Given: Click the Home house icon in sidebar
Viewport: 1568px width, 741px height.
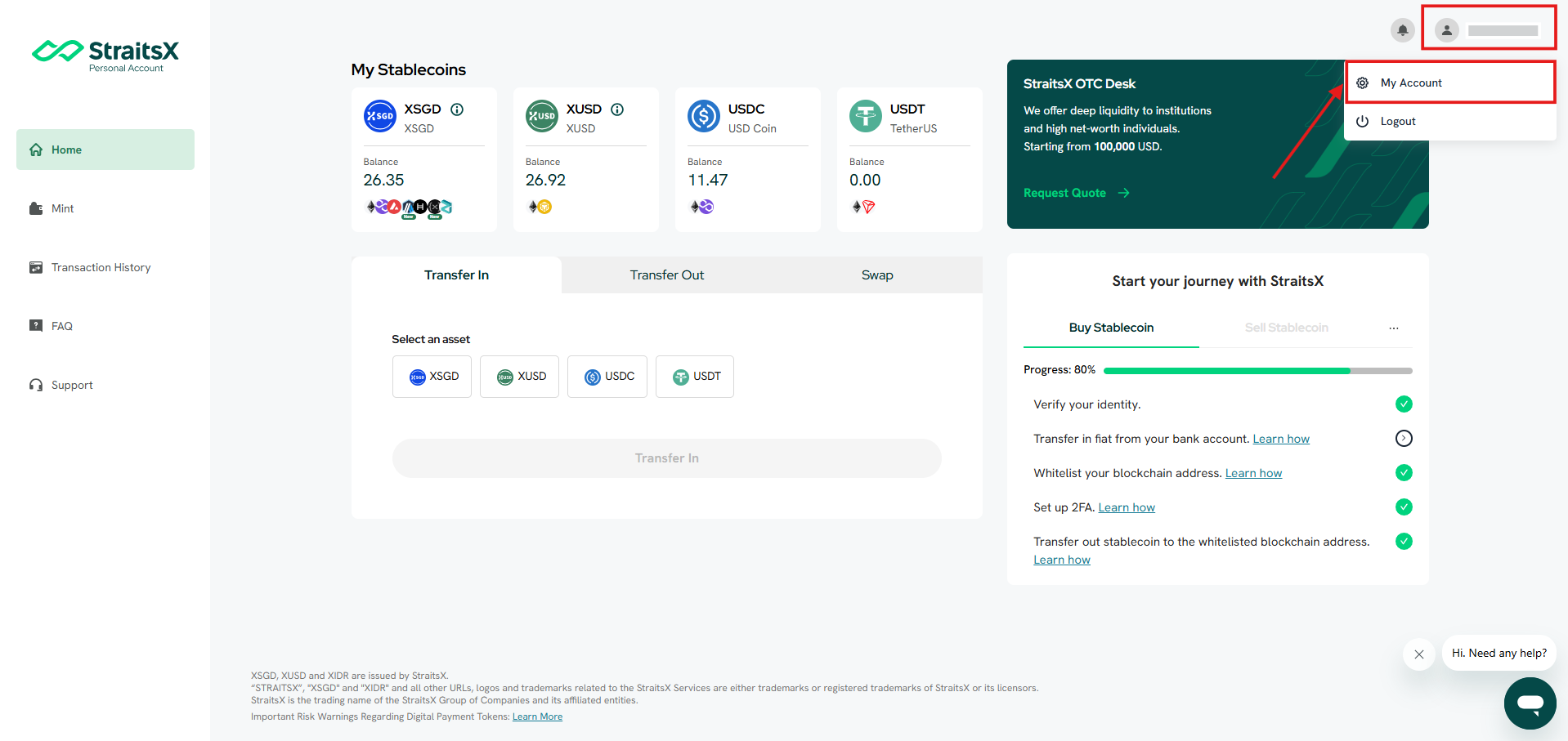Looking at the screenshot, I should point(36,150).
